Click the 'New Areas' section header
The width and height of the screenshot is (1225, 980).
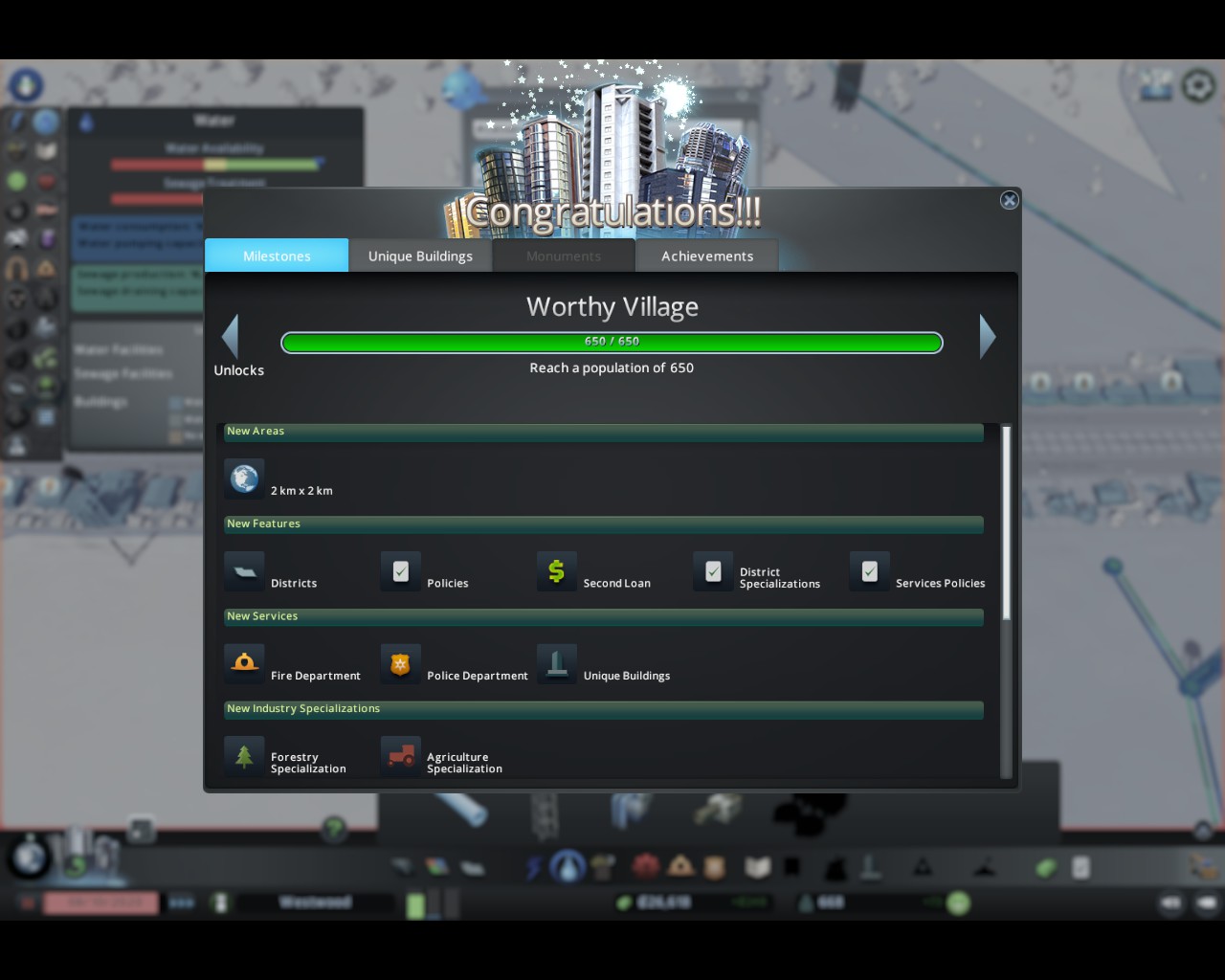(x=604, y=432)
